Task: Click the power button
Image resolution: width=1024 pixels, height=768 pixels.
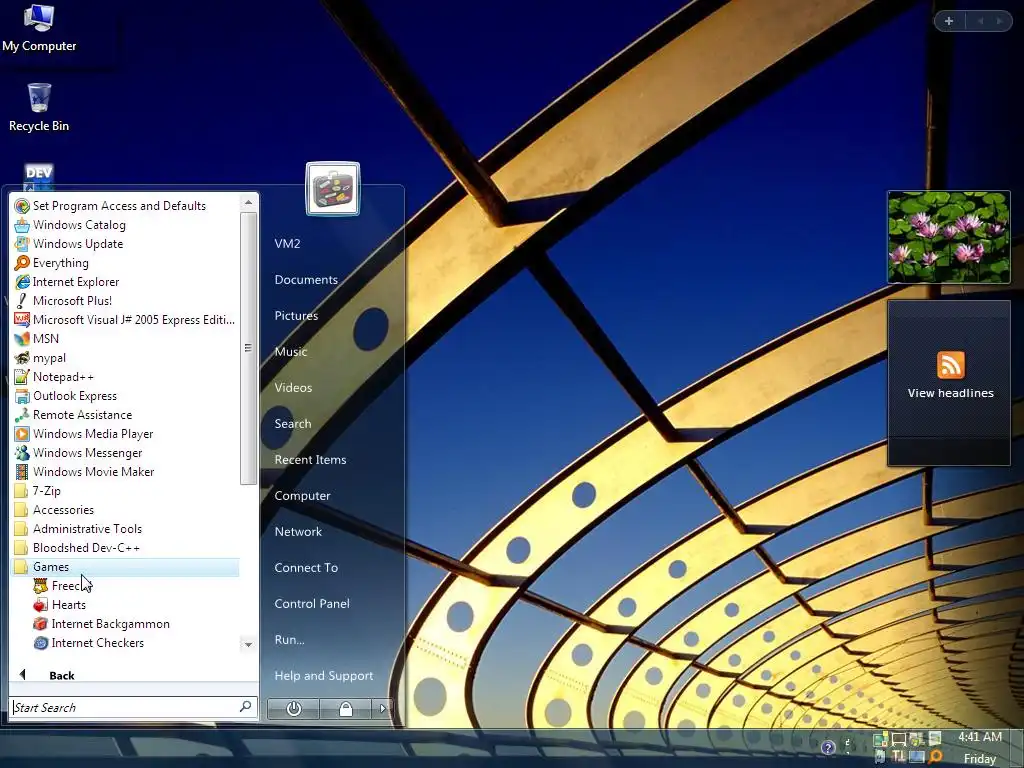Action: click(x=293, y=709)
